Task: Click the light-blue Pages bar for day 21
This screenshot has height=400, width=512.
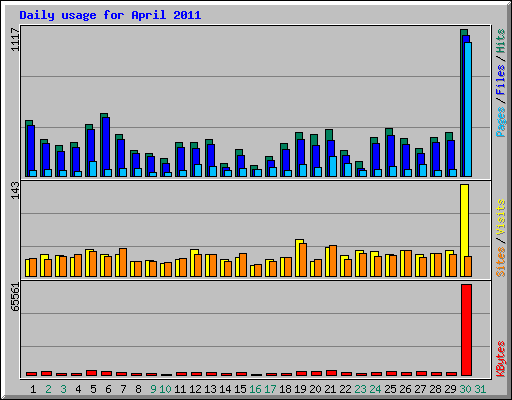Action: pyautogui.click(x=333, y=166)
